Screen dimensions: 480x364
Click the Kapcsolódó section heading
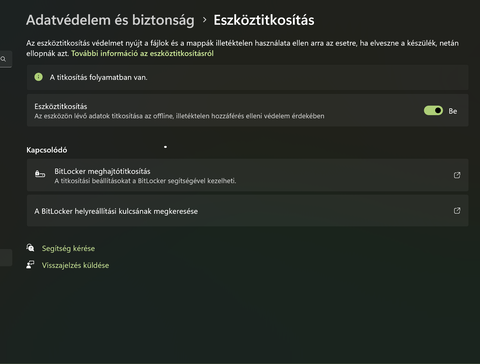point(47,150)
